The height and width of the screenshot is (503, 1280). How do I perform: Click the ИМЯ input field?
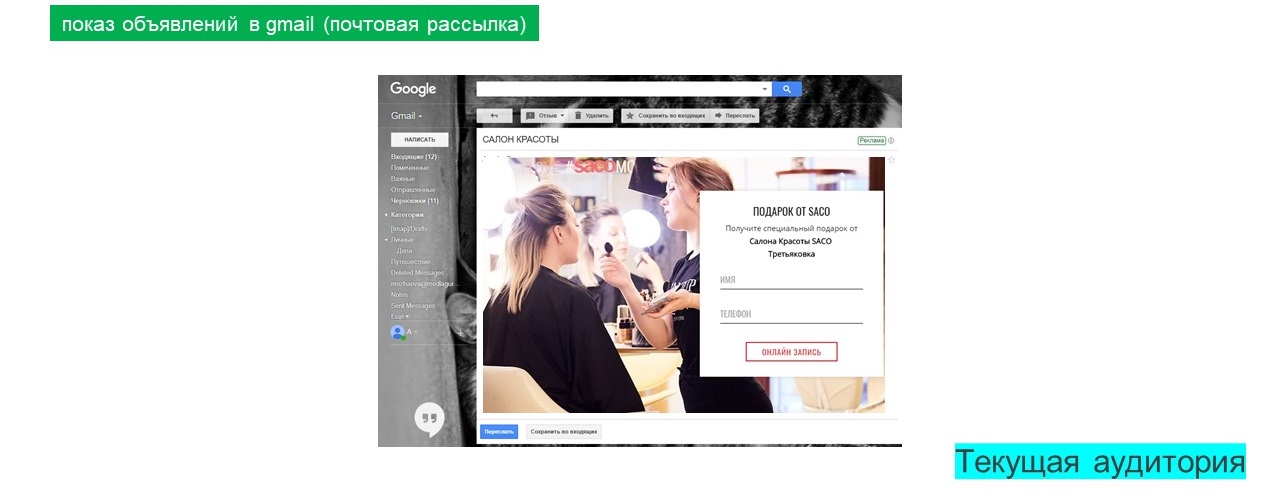[790, 281]
